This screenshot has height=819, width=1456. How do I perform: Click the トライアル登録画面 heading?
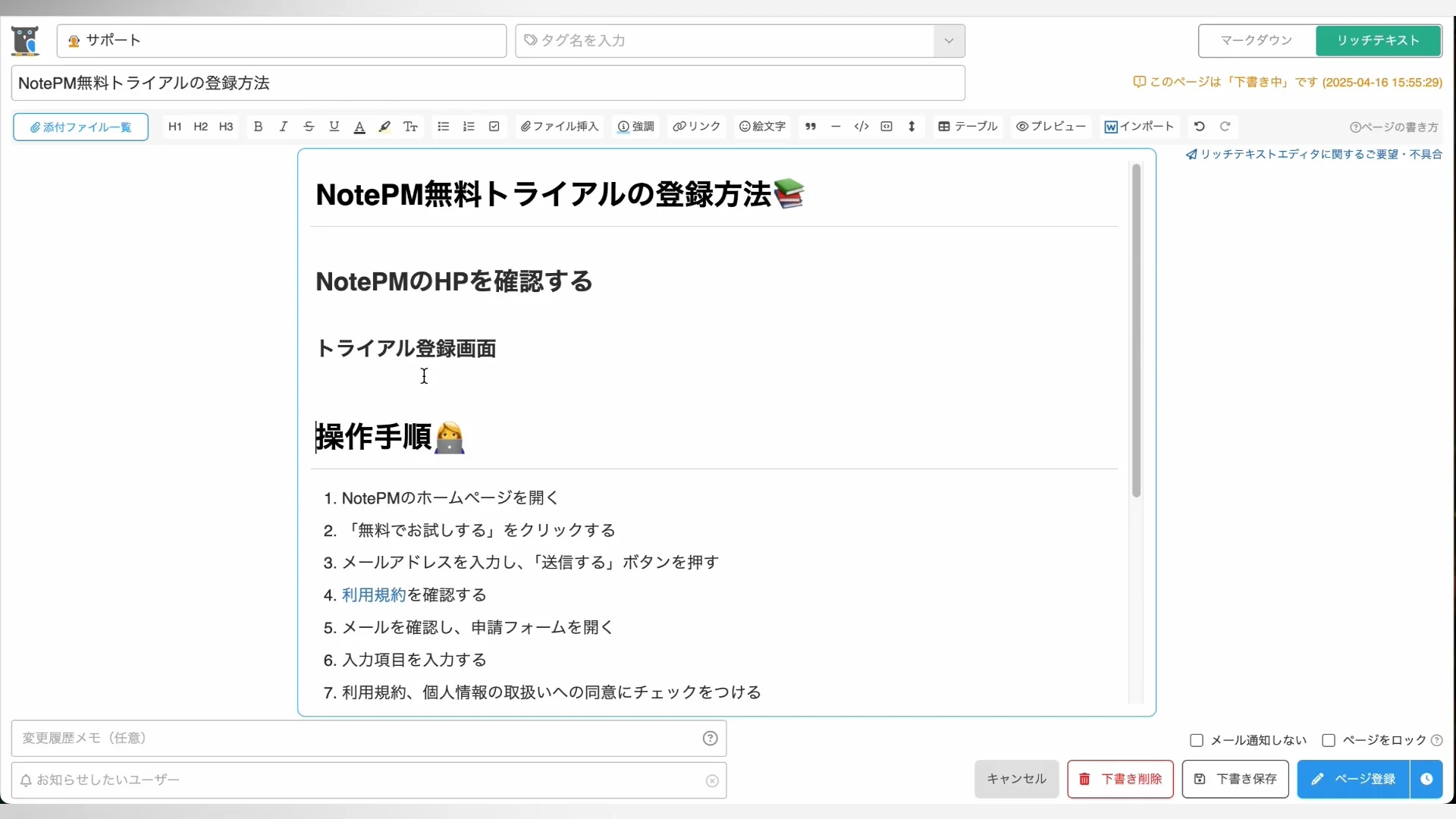(406, 349)
